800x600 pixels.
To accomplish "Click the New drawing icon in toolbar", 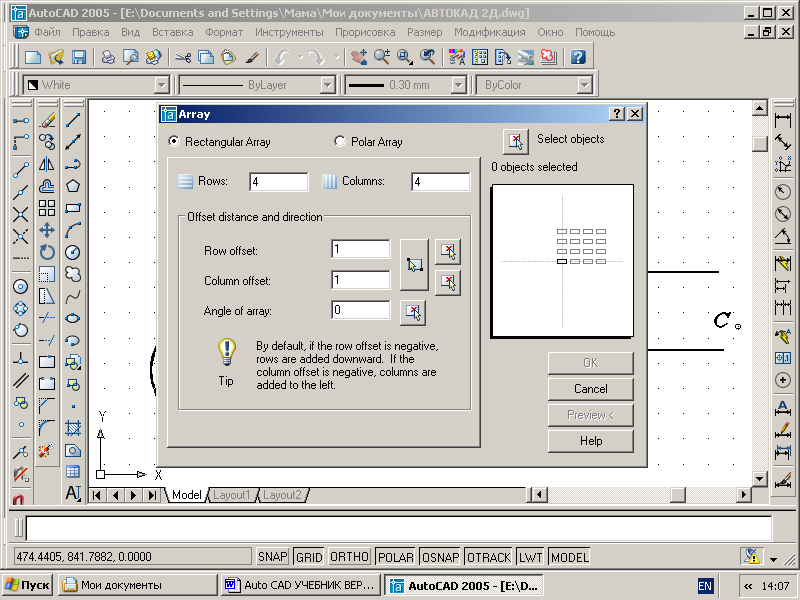I will coord(33,57).
